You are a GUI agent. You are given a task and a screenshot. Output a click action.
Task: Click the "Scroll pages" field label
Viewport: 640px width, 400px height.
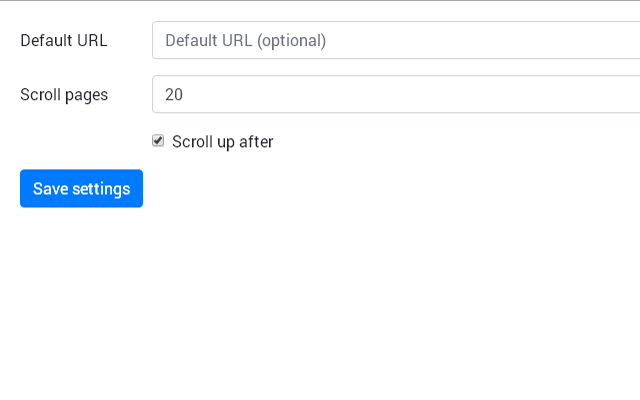point(64,95)
